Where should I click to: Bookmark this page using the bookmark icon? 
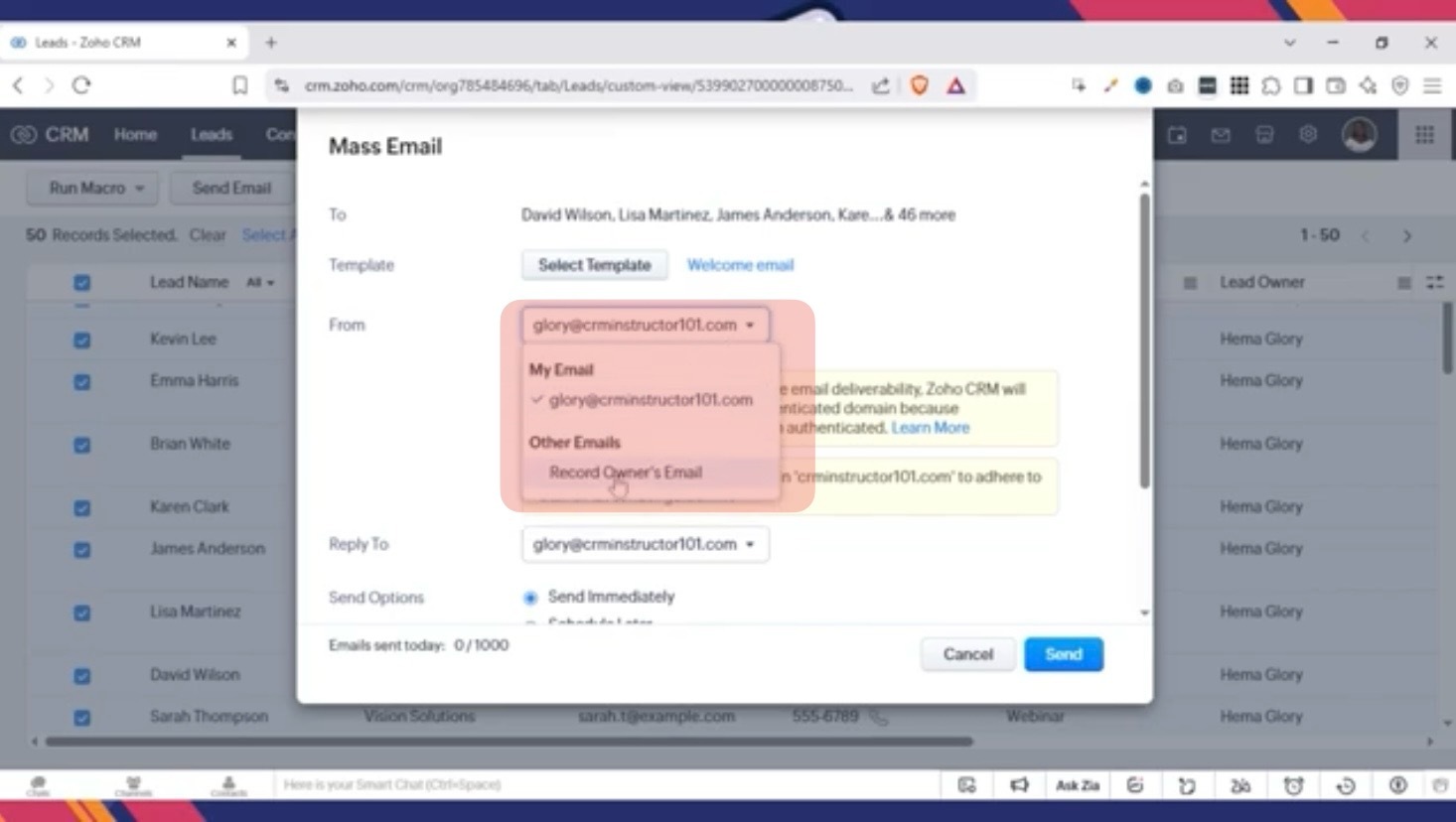point(239,85)
